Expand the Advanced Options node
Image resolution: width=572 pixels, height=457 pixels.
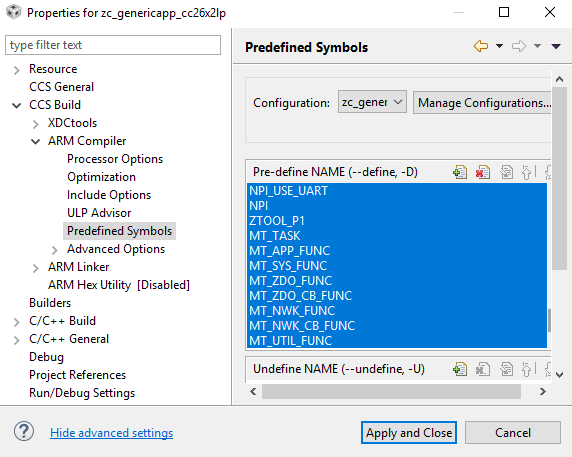click(x=54, y=250)
